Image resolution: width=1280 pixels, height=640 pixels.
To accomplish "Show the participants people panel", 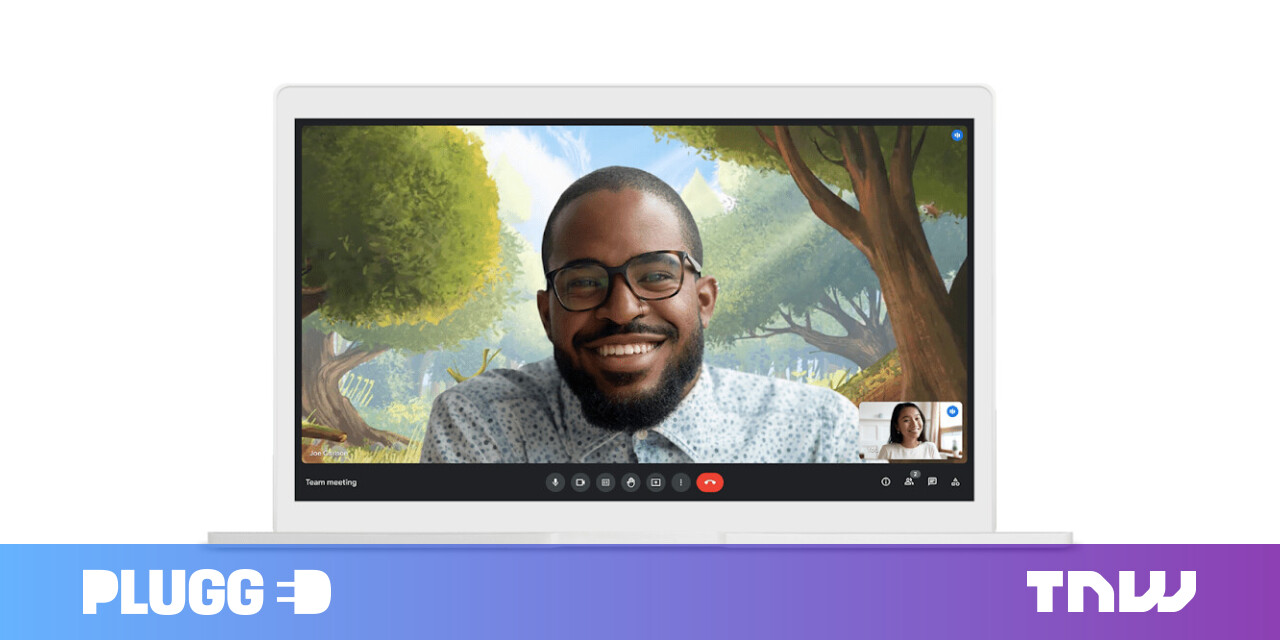I will coord(908,482).
